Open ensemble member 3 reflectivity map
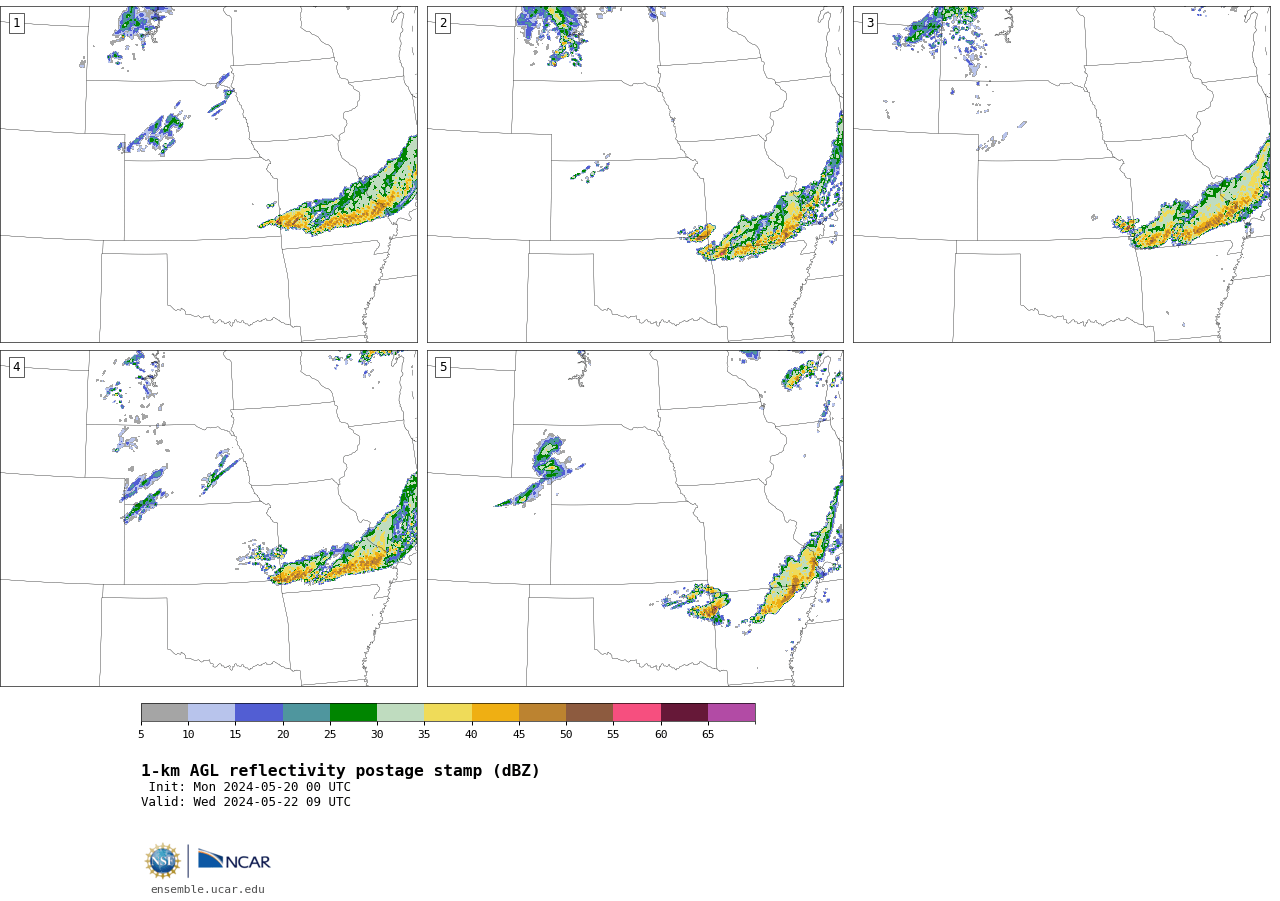1280x901 pixels. [x=1061, y=174]
